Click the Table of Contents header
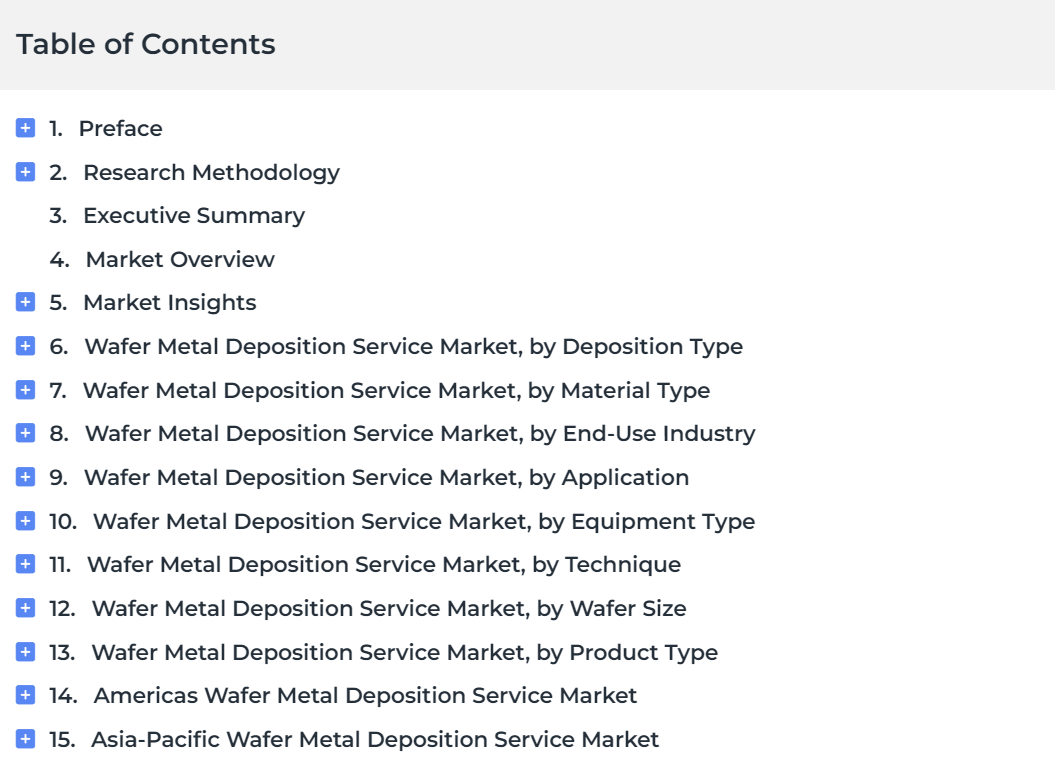 pos(146,45)
